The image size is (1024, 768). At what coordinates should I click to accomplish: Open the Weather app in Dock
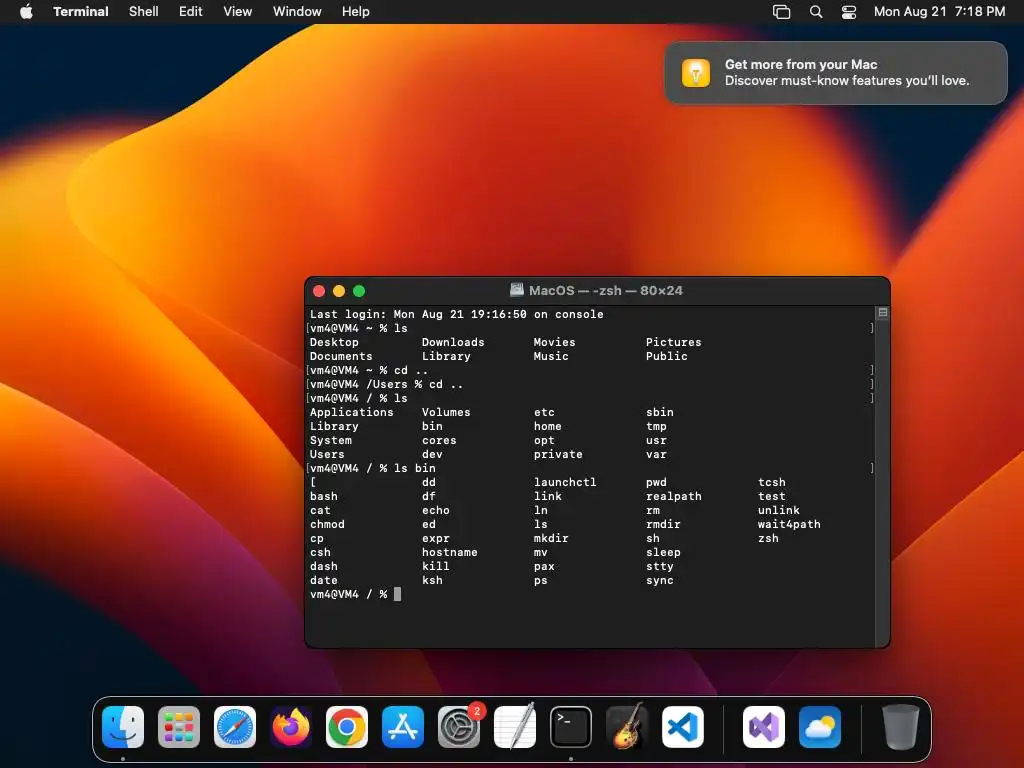(x=820, y=727)
